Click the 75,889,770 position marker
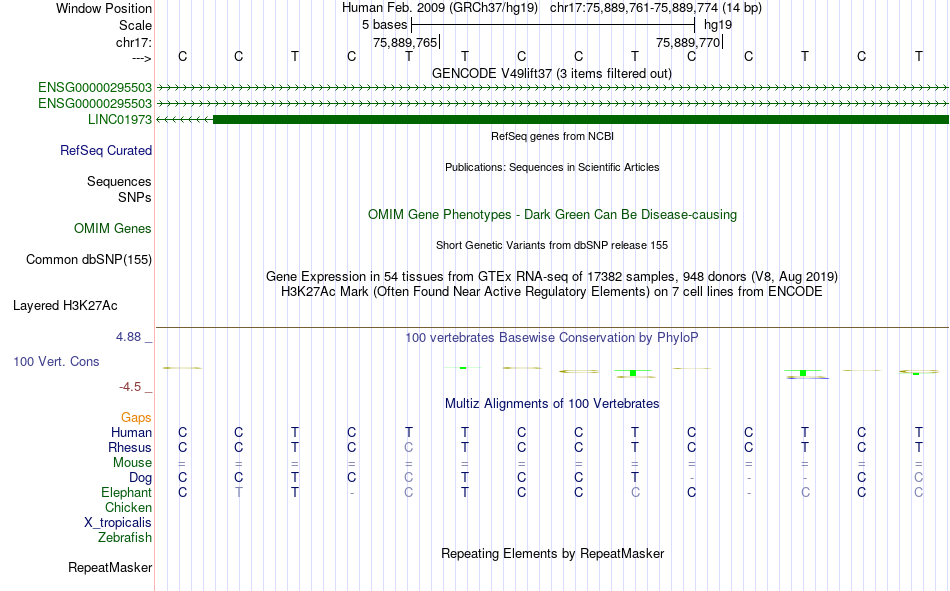 pyautogui.click(x=688, y=42)
